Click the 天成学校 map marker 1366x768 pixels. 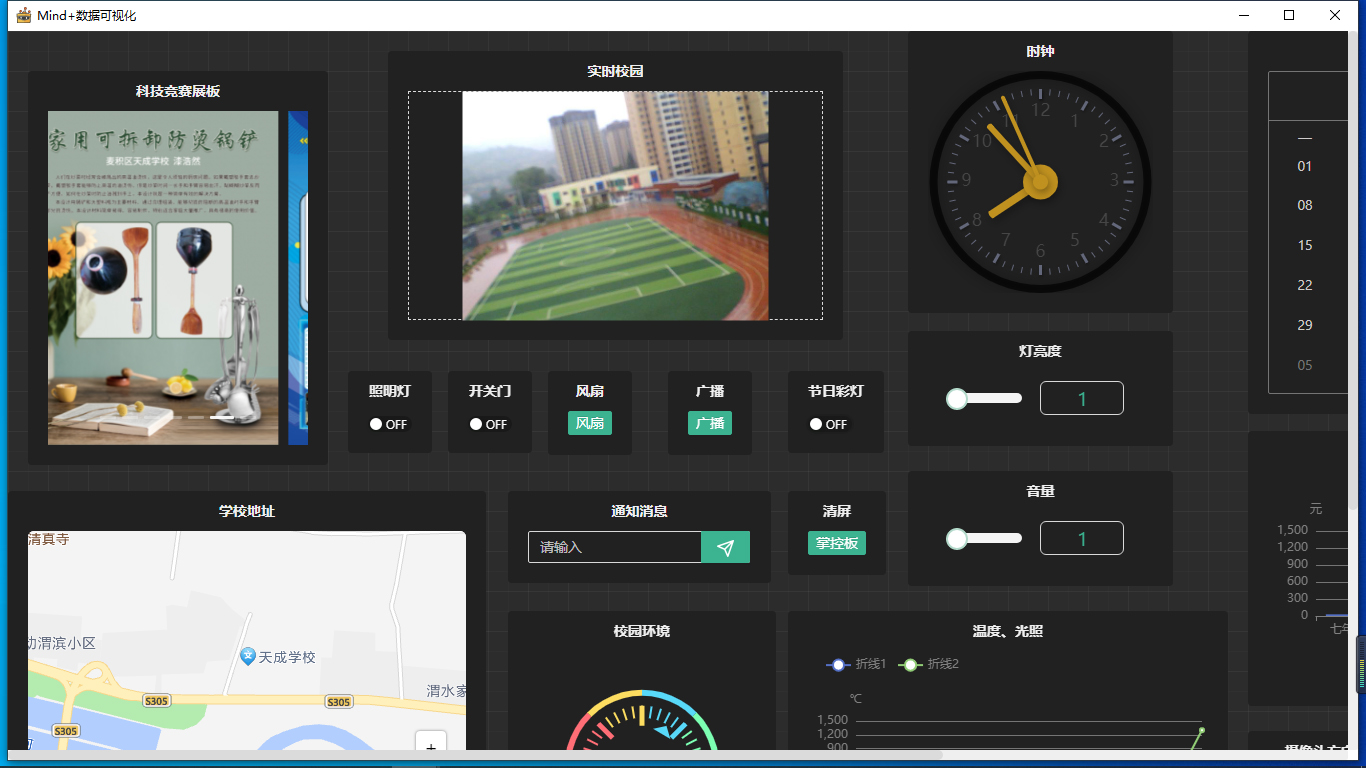(x=248, y=656)
